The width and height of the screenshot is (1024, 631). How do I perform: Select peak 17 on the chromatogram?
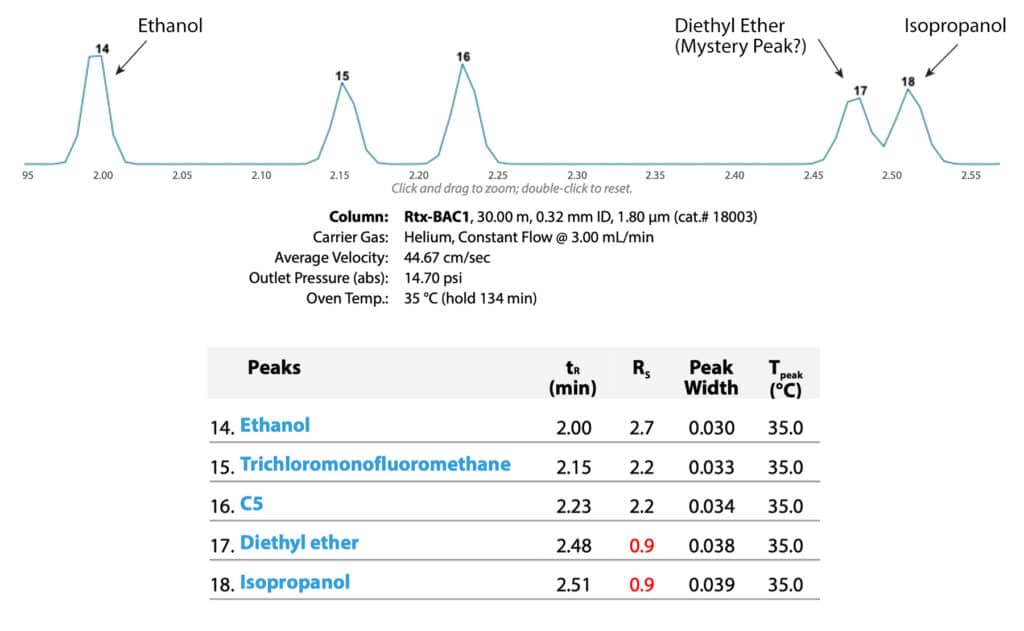tap(859, 98)
